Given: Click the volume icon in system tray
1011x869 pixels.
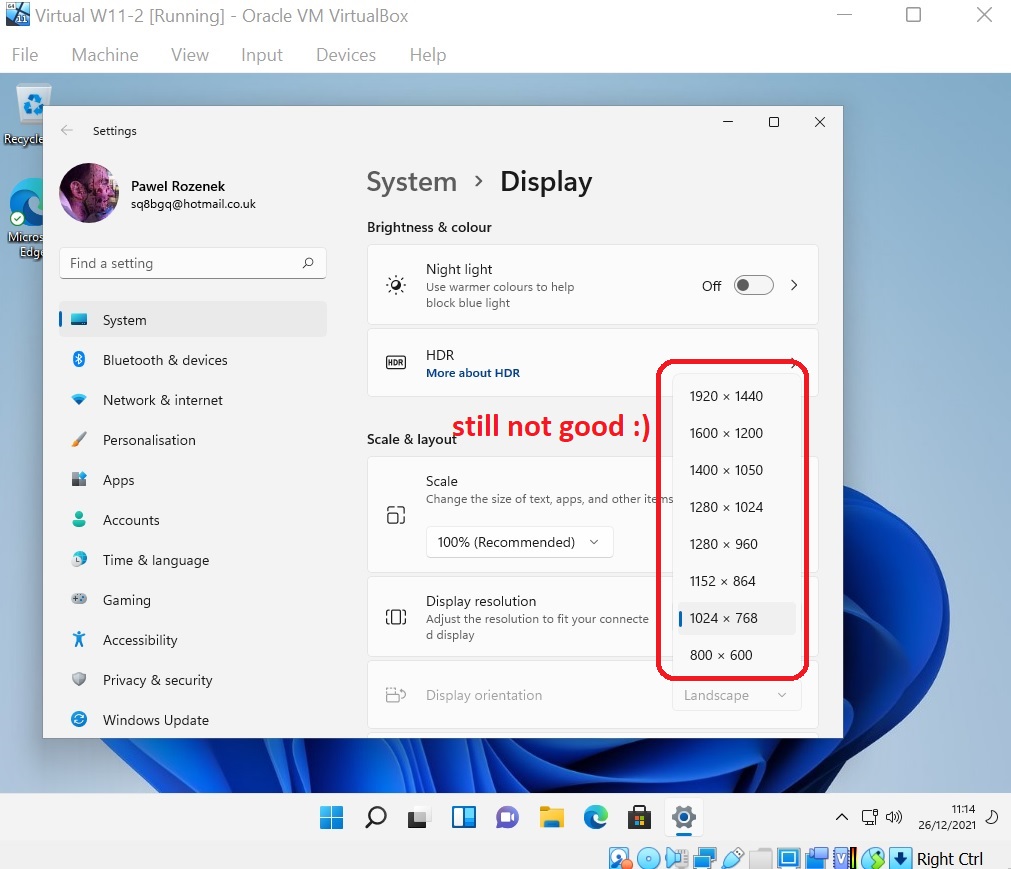Looking at the screenshot, I should coord(894,817).
